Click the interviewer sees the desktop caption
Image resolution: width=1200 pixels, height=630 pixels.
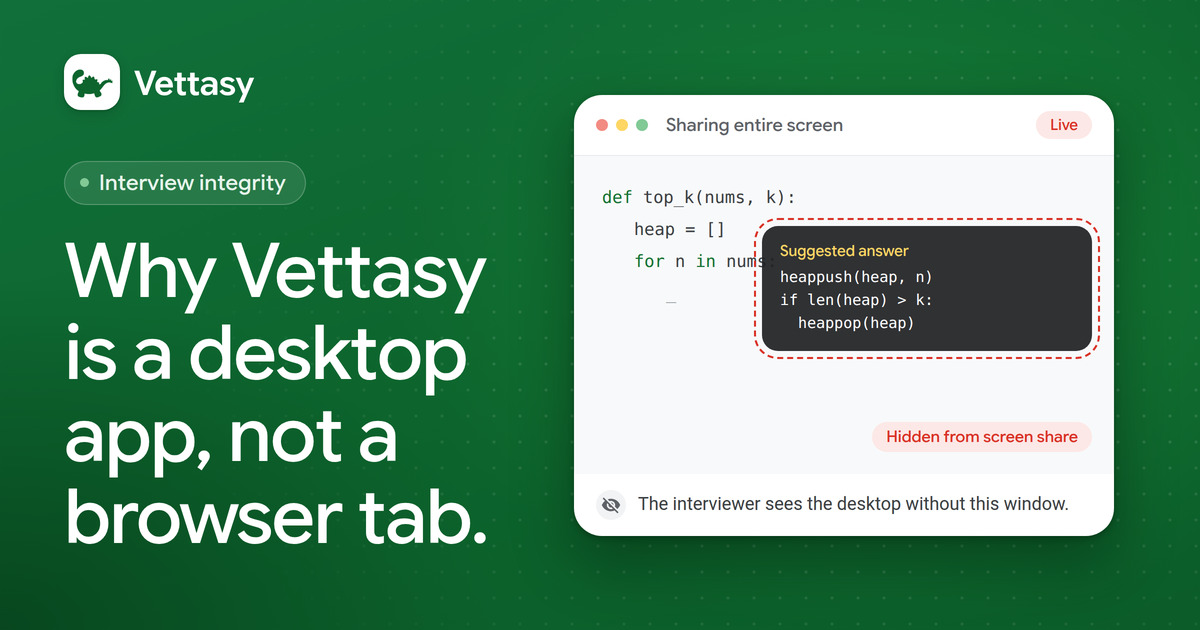click(x=853, y=504)
